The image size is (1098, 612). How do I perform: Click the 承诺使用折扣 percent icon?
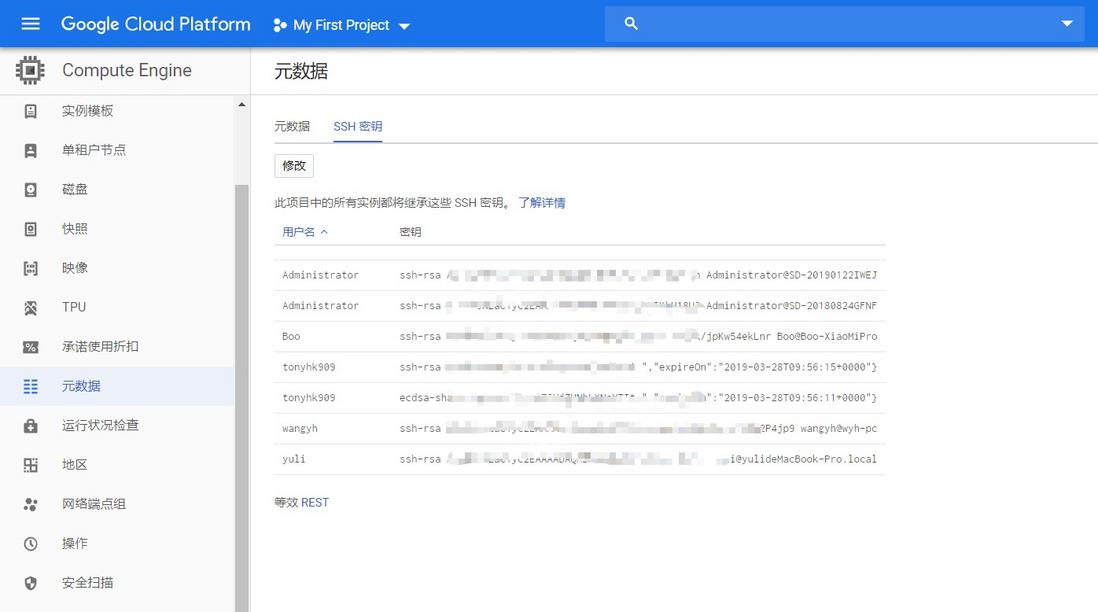click(31, 347)
